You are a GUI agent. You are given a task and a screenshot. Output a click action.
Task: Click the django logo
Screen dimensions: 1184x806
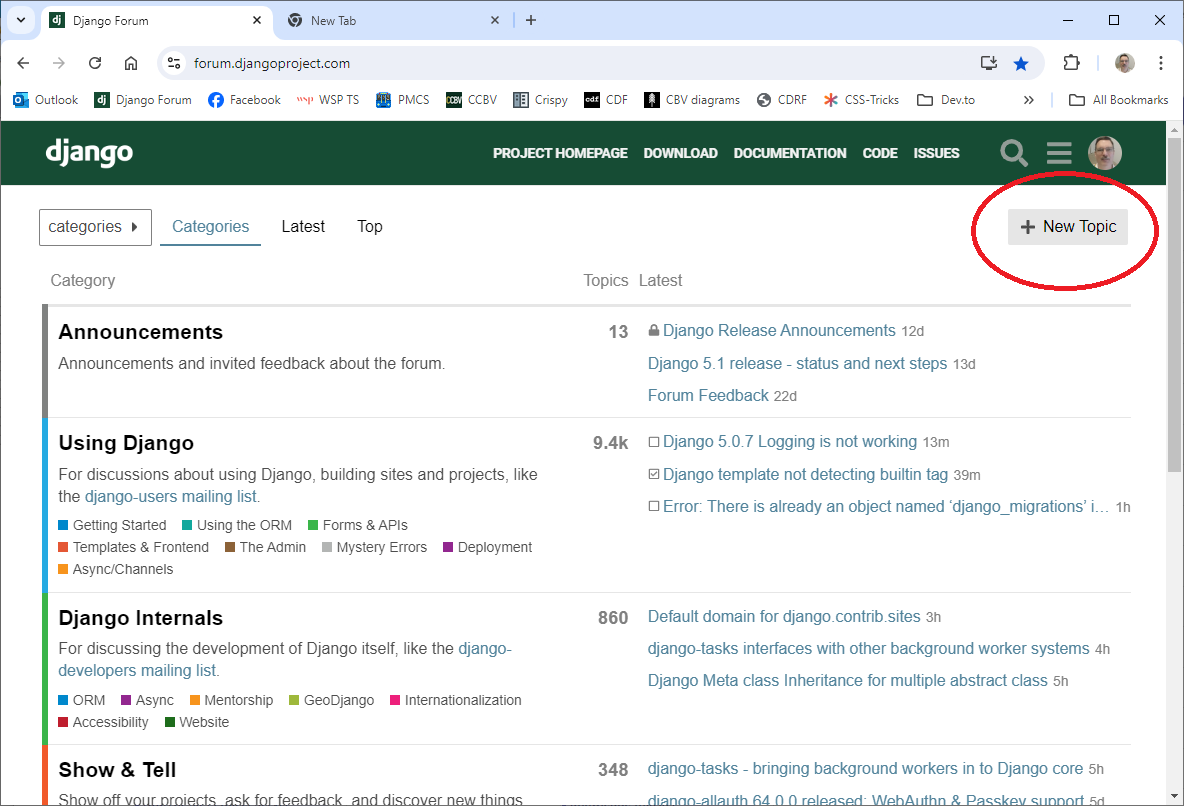pos(89,153)
